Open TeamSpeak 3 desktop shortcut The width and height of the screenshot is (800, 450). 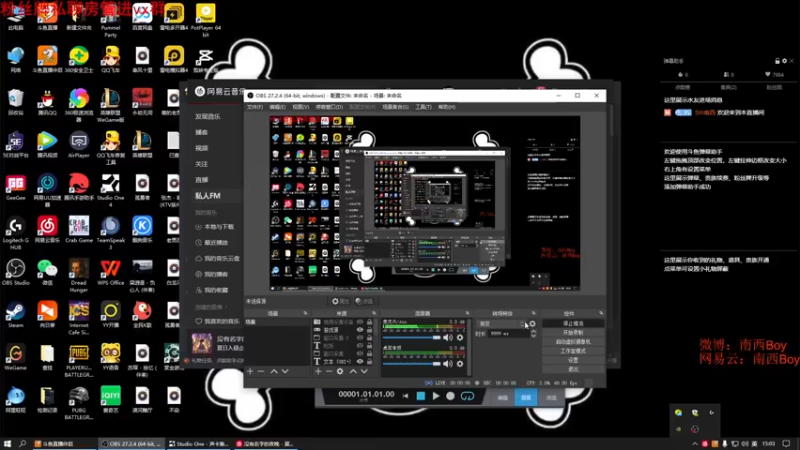[x=110, y=233]
